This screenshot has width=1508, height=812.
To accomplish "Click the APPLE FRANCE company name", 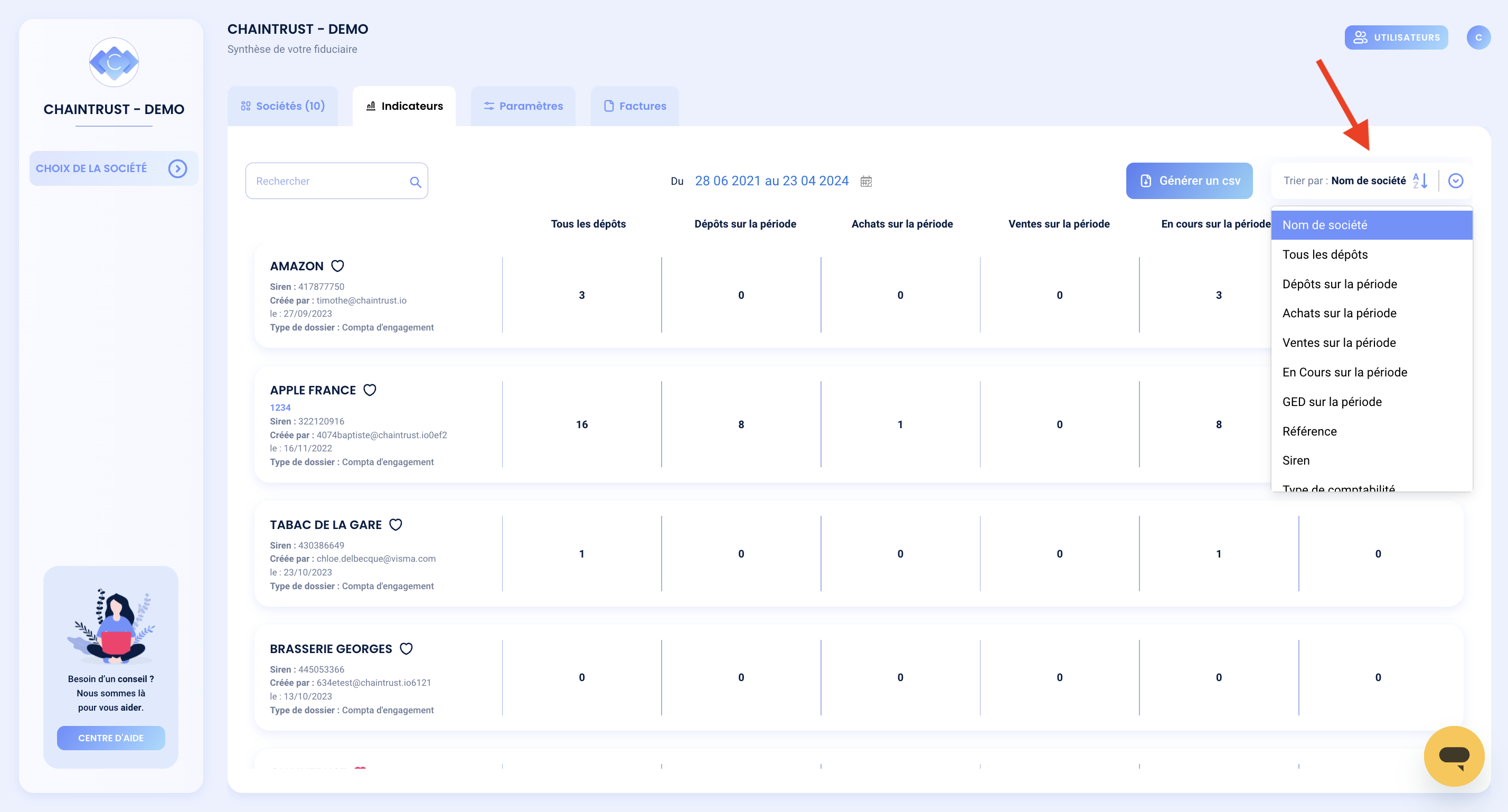I will (x=313, y=391).
